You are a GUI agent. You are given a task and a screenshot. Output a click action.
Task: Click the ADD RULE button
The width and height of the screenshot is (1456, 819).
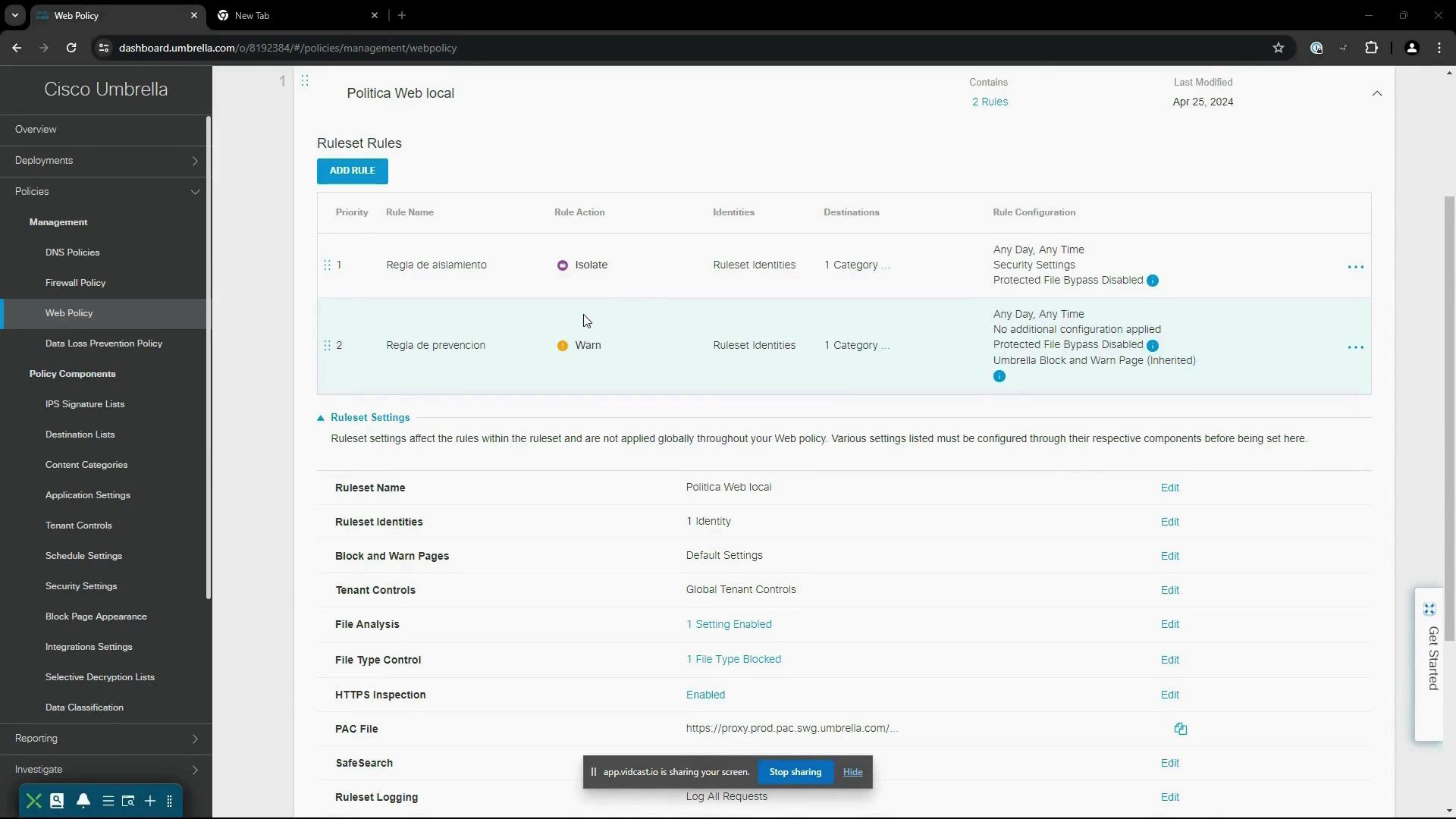point(352,171)
